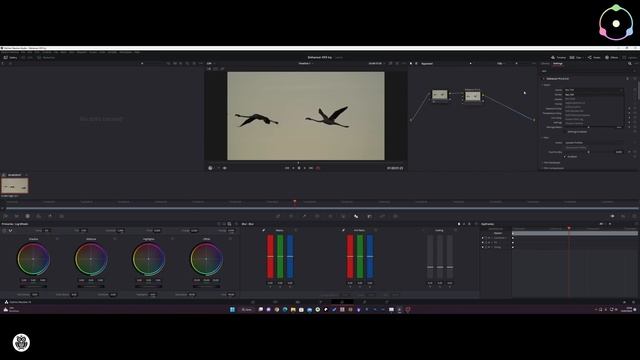Open the Key palette
Screen dimensions: 640x360
click(369, 216)
